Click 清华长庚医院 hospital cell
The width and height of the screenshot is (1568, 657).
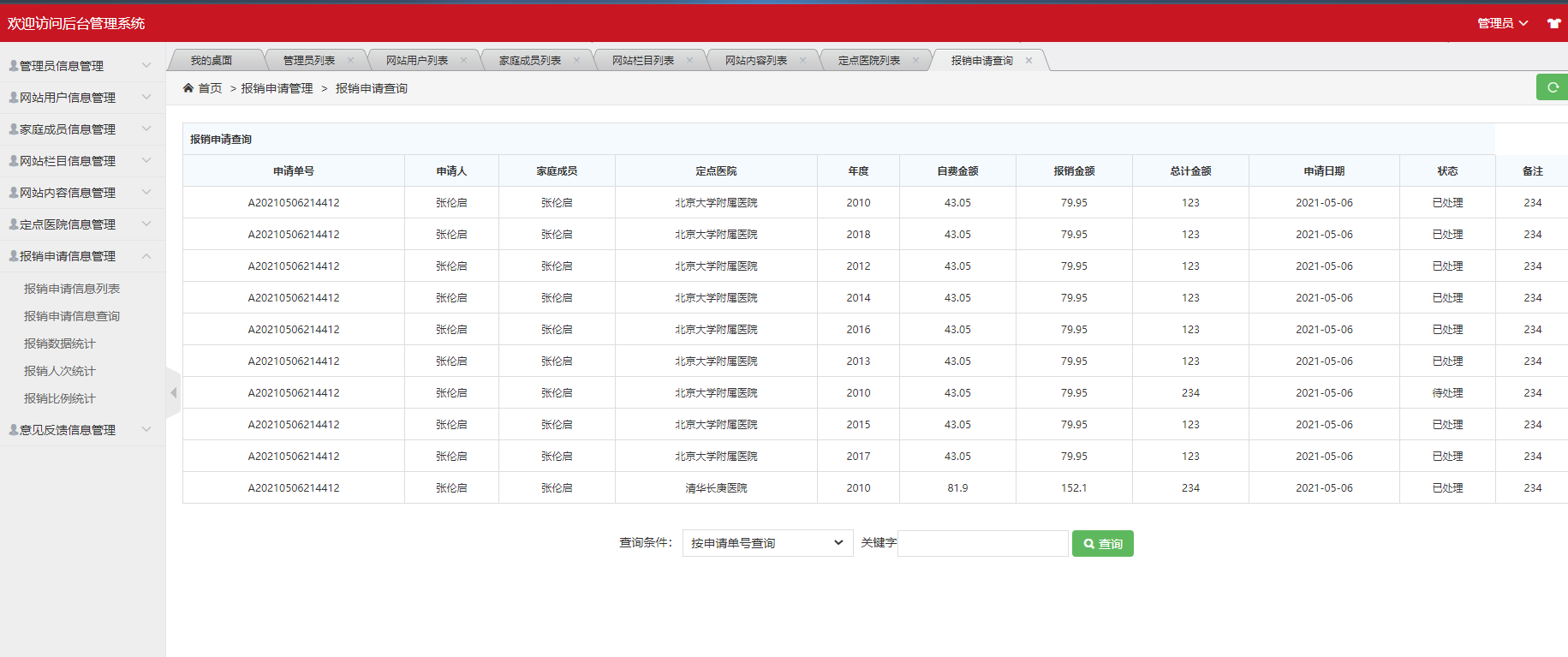point(716,487)
